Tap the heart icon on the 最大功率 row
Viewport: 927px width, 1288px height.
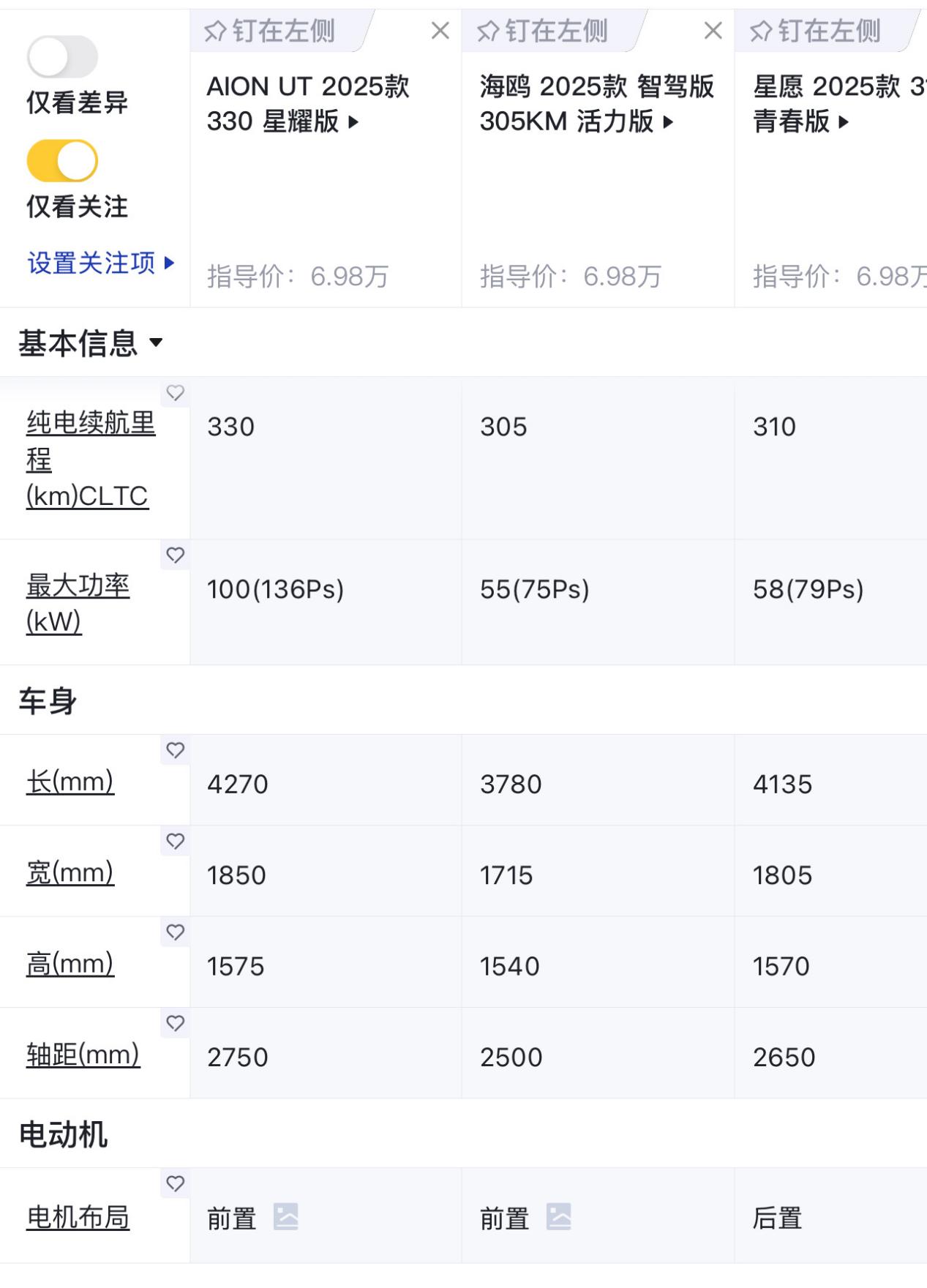[x=175, y=555]
